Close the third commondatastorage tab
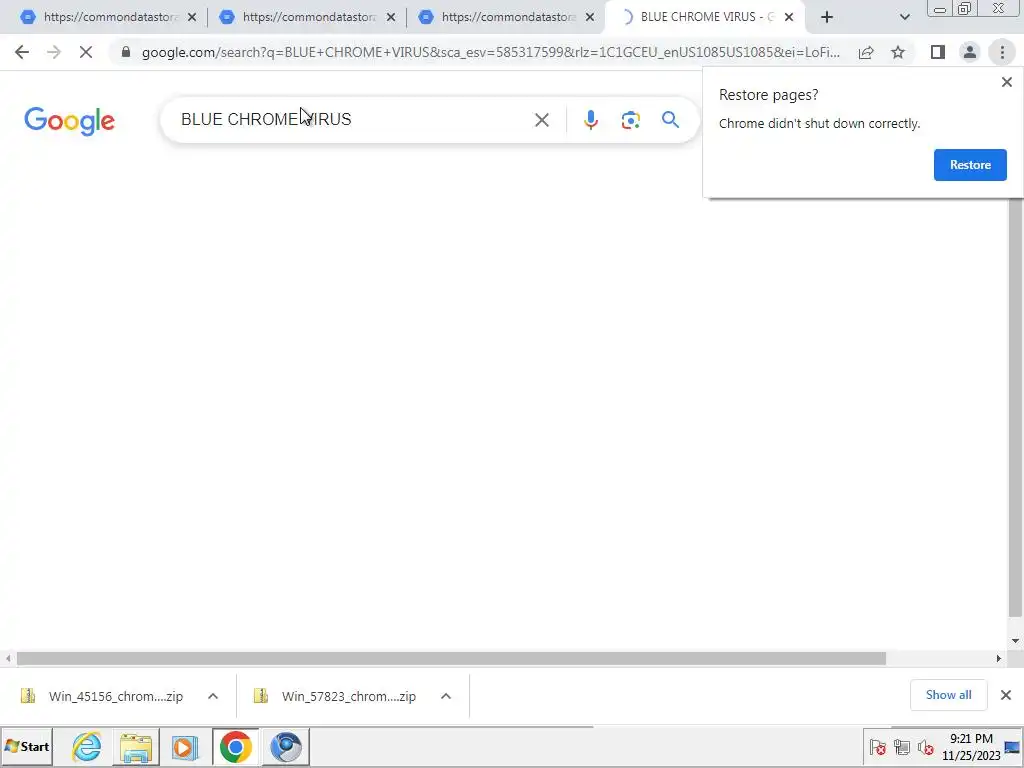This screenshot has width=1024, height=768. pyautogui.click(x=590, y=18)
